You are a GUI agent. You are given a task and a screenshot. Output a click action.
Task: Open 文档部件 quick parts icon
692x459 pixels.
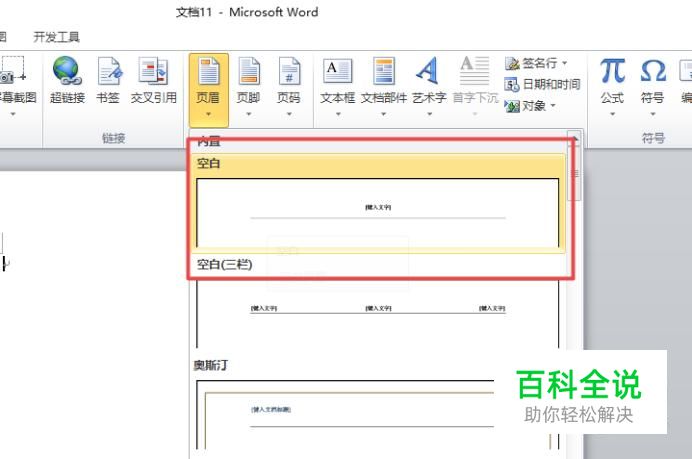pyautogui.click(x=384, y=71)
